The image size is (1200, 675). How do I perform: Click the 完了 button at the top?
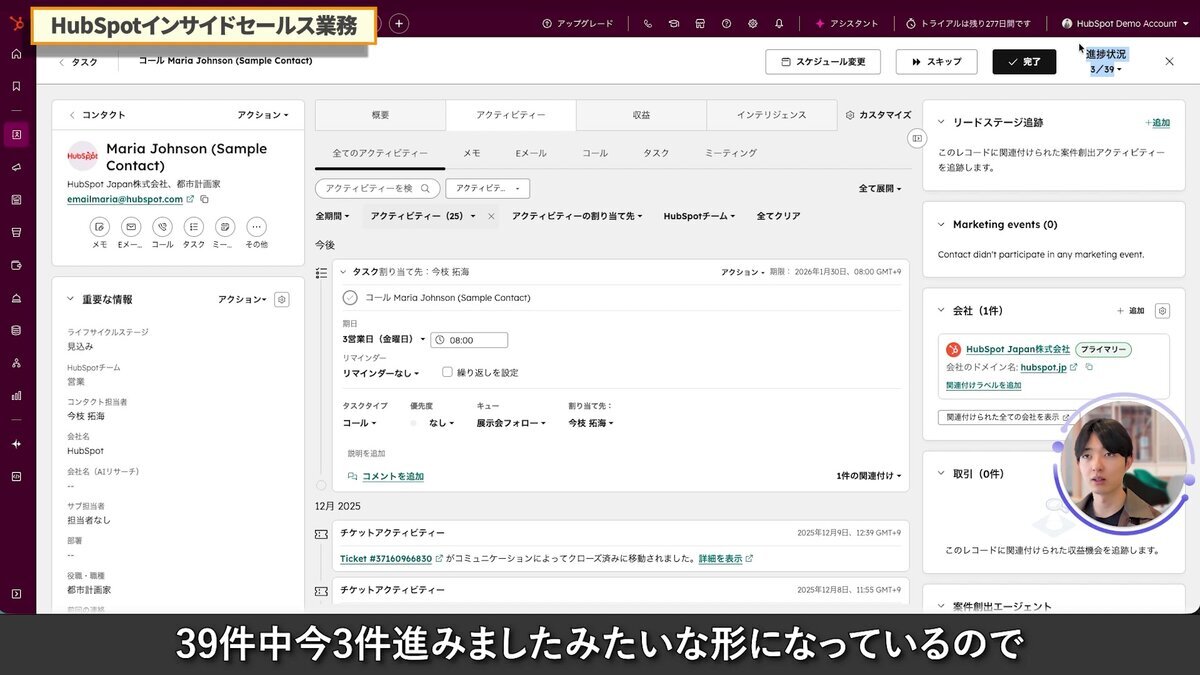[x=1024, y=61]
